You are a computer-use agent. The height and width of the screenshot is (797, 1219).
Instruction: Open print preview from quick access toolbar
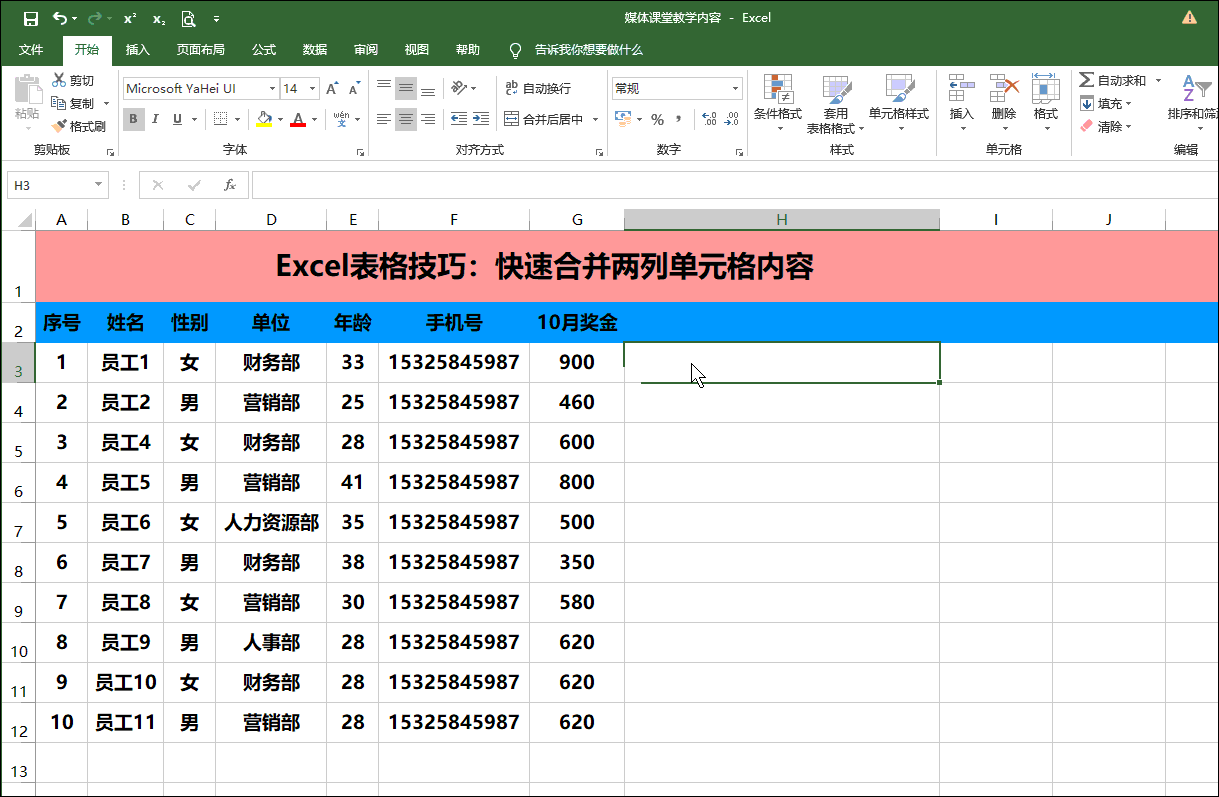point(189,18)
